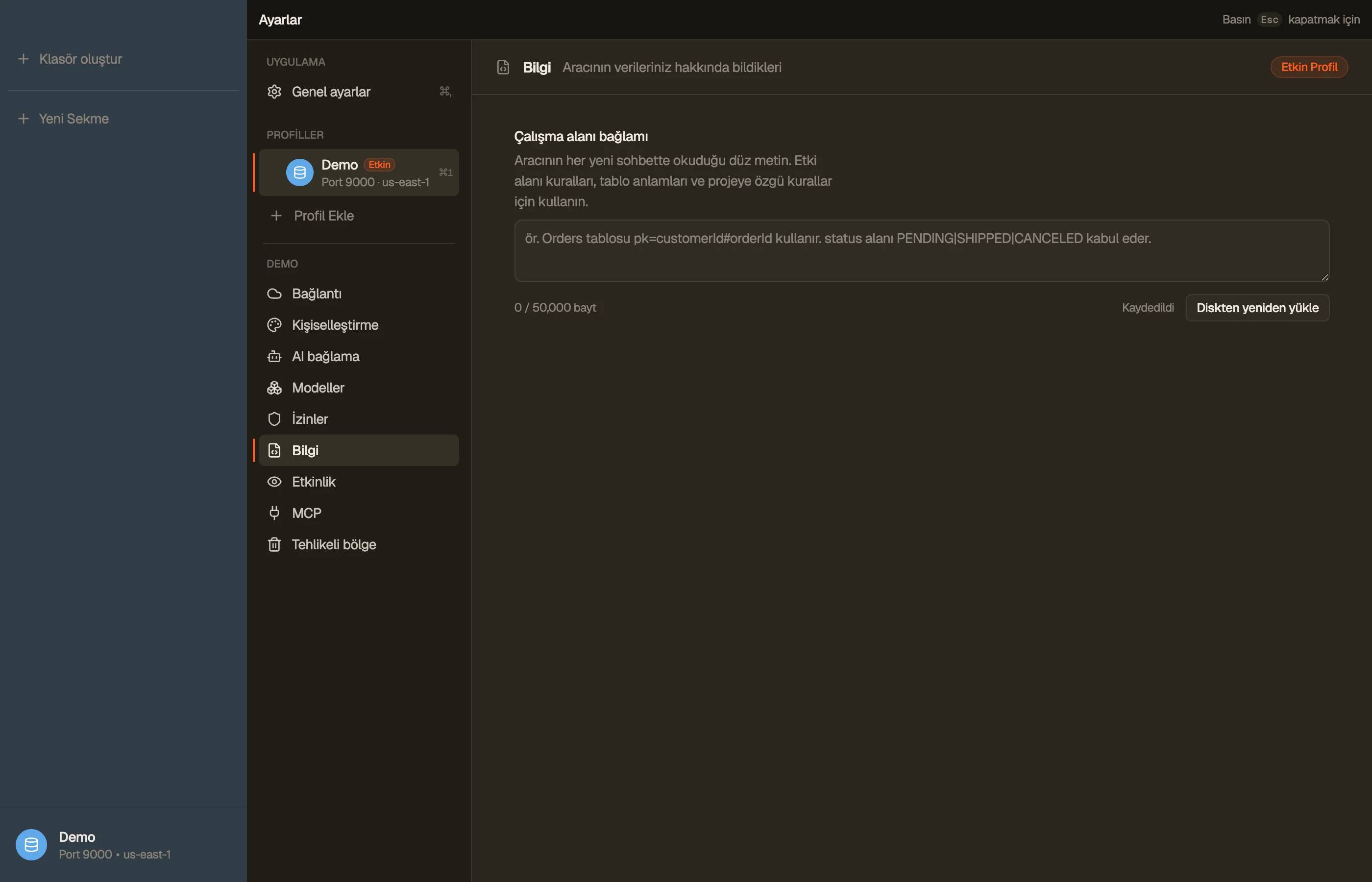This screenshot has height=882, width=1372.
Task: Click the Tehlikeli bölge trash icon
Action: (x=274, y=545)
